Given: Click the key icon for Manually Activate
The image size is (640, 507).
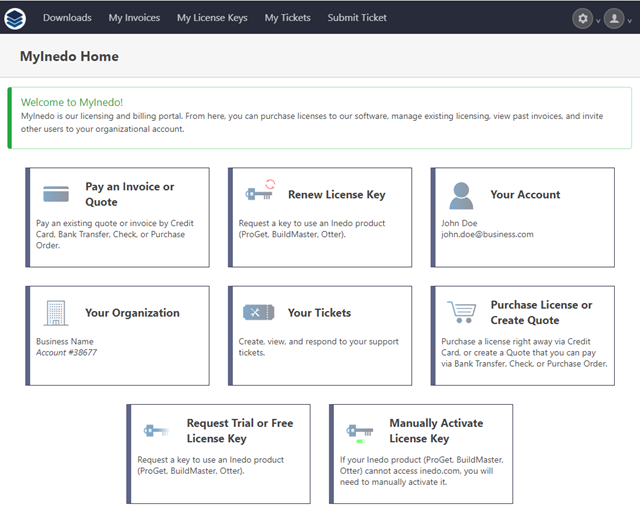Looking at the screenshot, I should (360, 433).
